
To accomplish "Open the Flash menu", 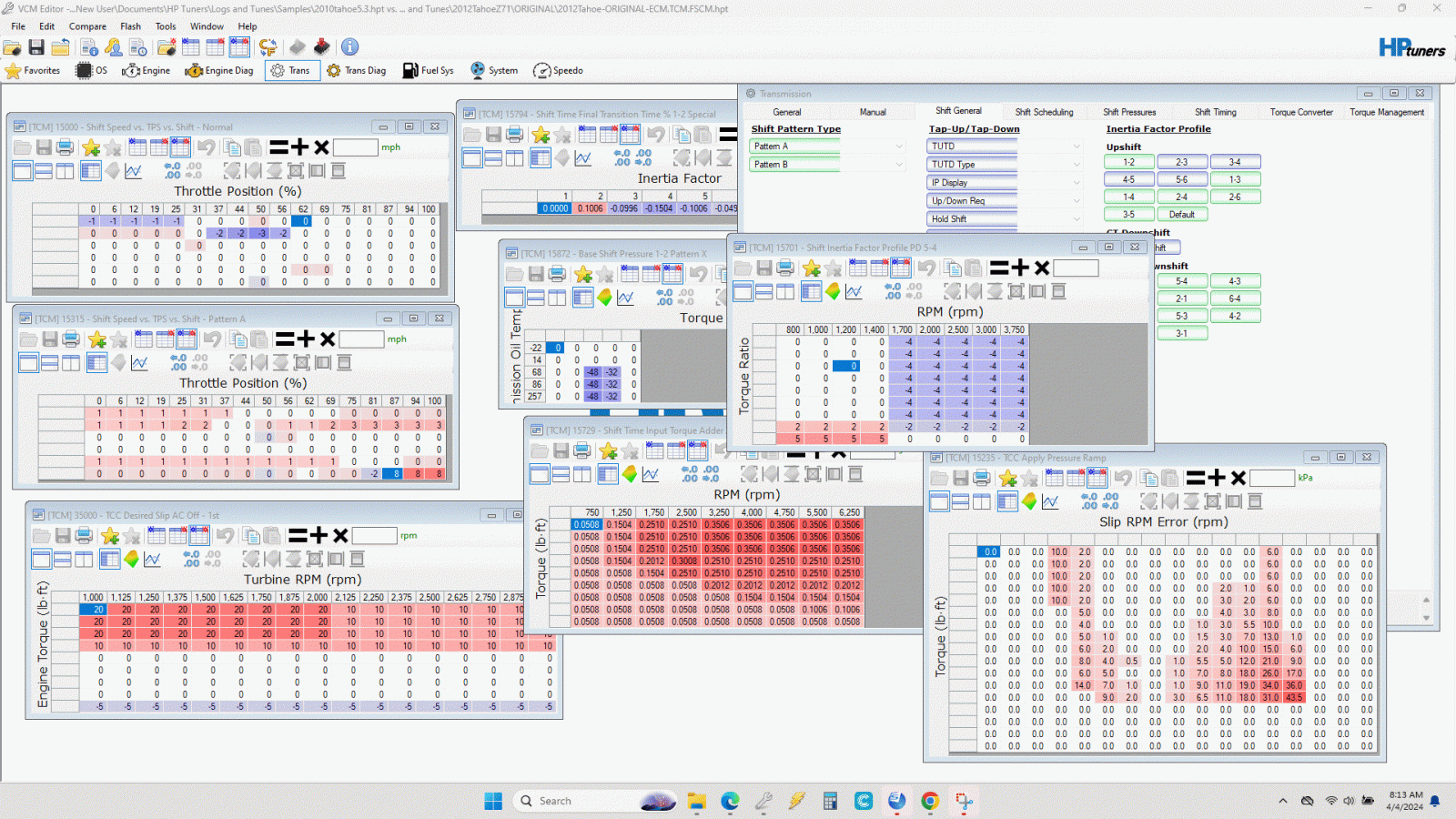I will (131, 26).
